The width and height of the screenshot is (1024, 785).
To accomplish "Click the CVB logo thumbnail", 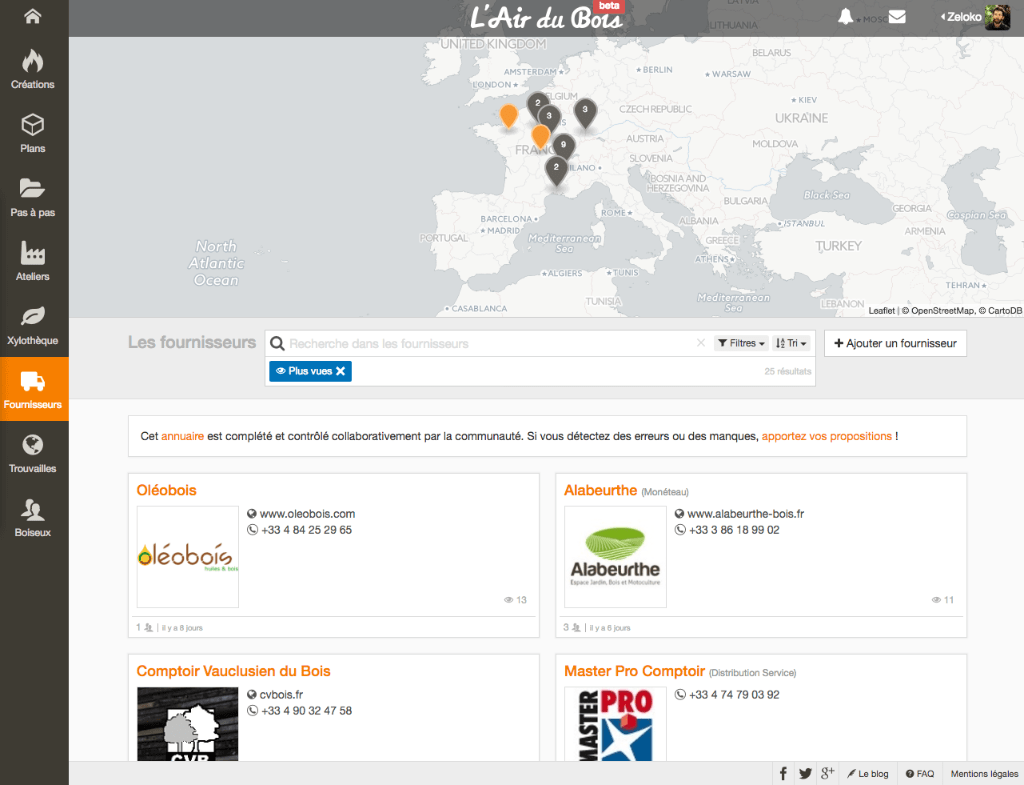I will click(x=187, y=724).
